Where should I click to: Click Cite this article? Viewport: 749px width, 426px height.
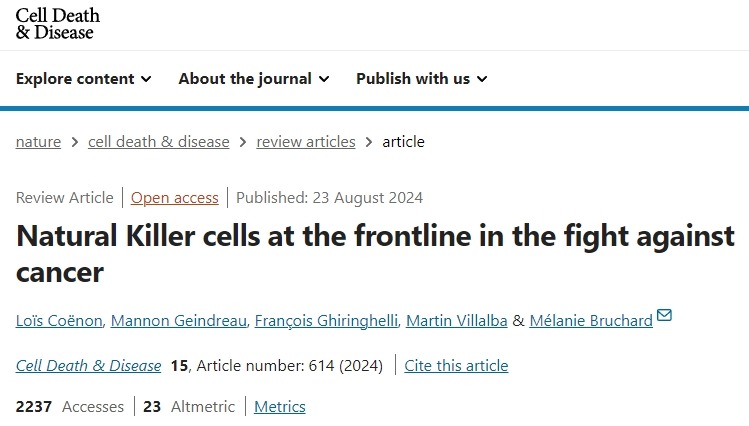456,366
